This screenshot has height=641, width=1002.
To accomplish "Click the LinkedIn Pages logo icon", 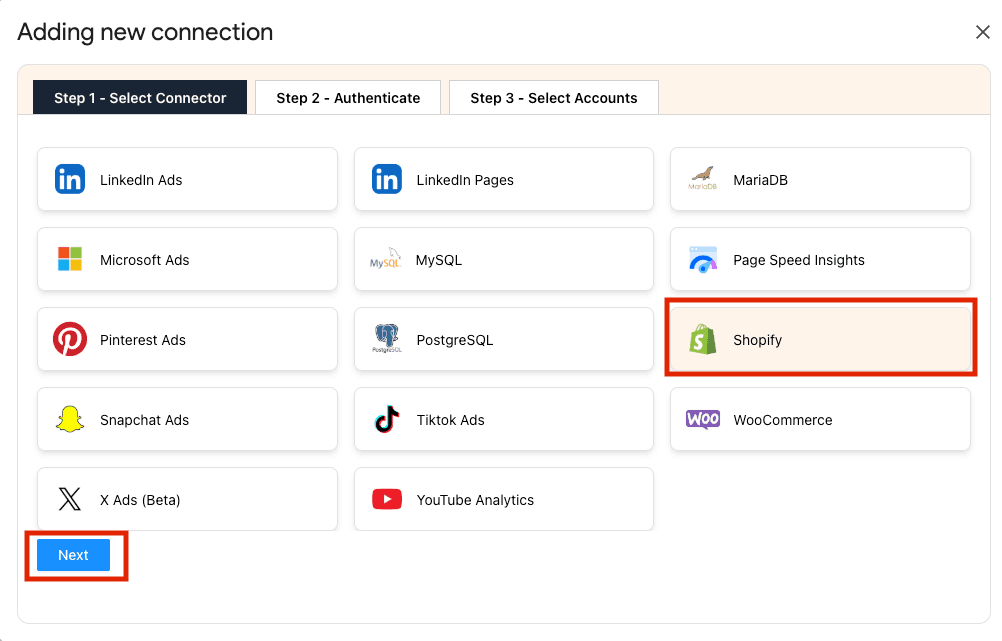I will click(387, 180).
